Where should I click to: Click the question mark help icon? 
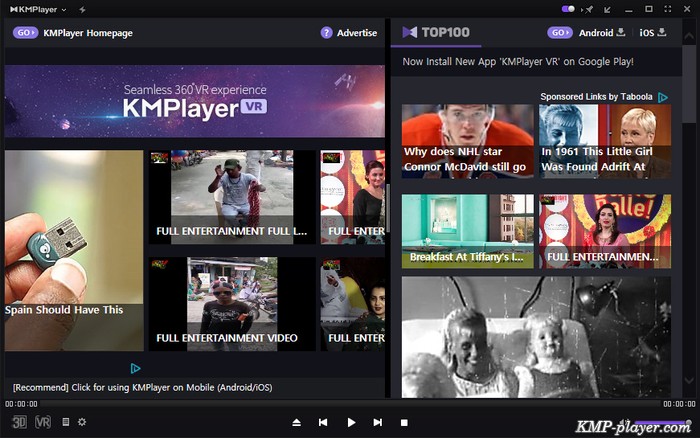click(326, 33)
